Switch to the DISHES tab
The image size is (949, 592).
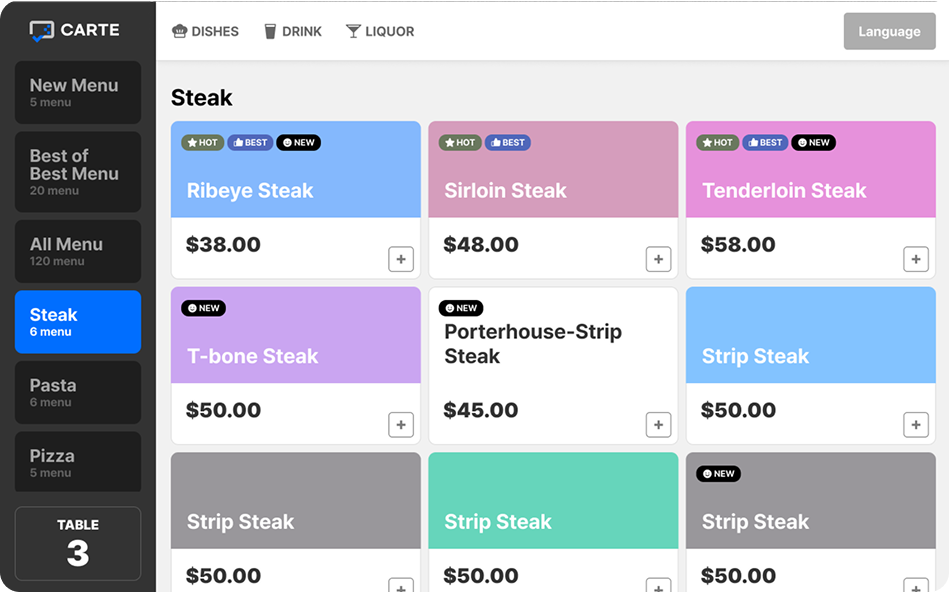click(205, 31)
